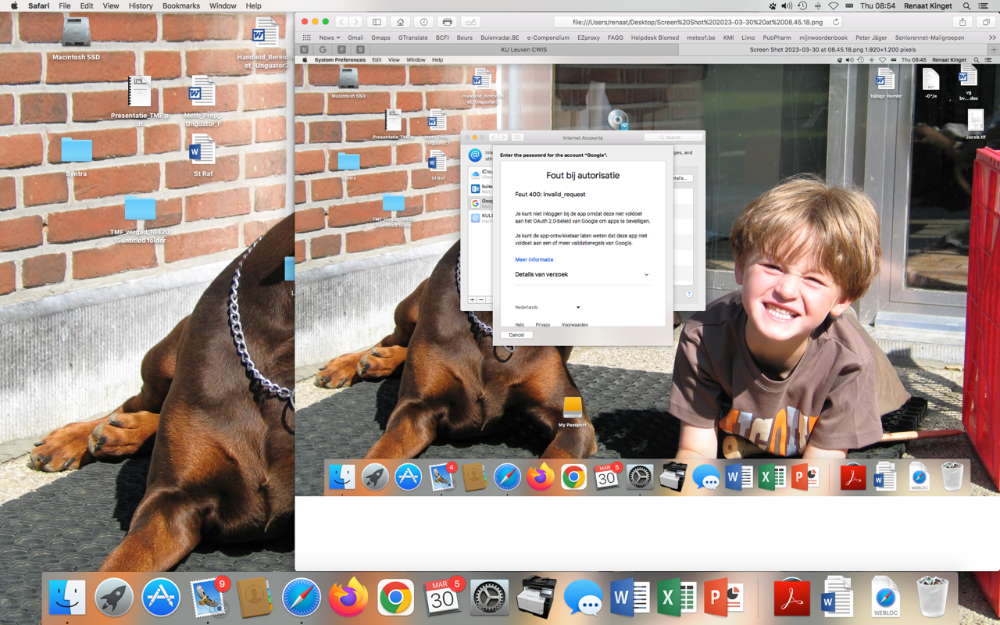
Task: Click the Home icon in Safari toolbar
Action: coord(401,21)
